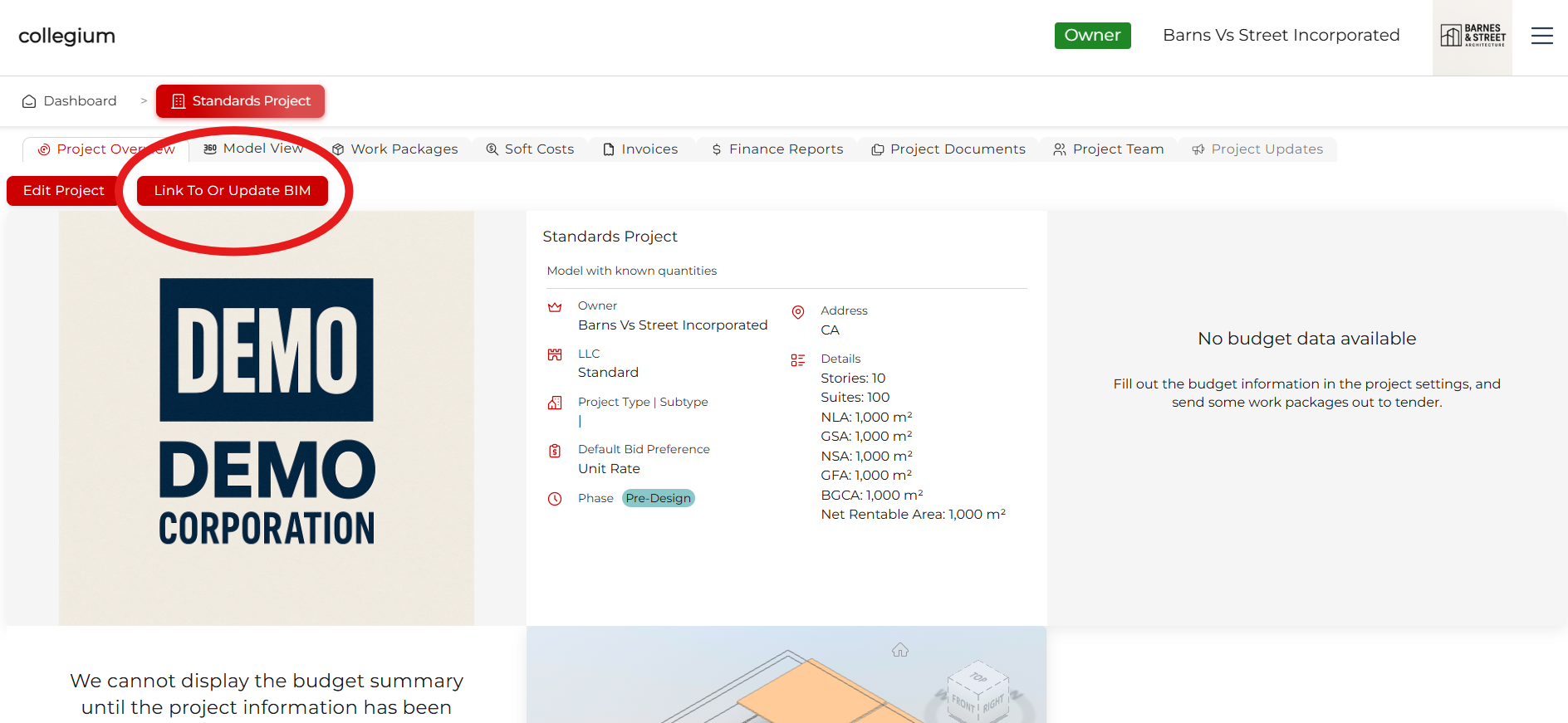The image size is (1568, 723).
Task: Go back to Dashboard breadcrumb link
Action: [x=70, y=101]
